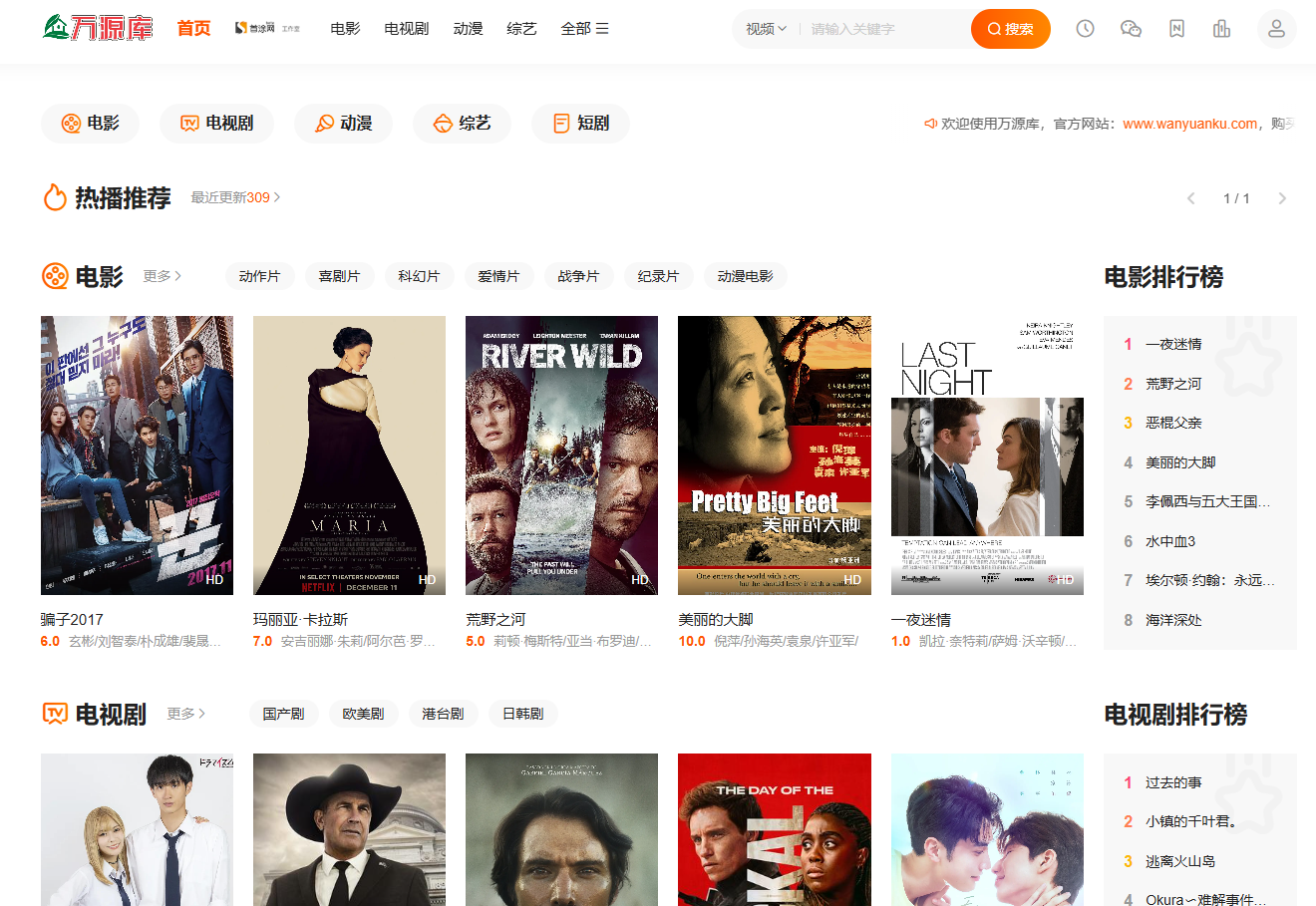The image size is (1316, 906).
Task: Select the 动漫 category pill button
Action: [343, 123]
